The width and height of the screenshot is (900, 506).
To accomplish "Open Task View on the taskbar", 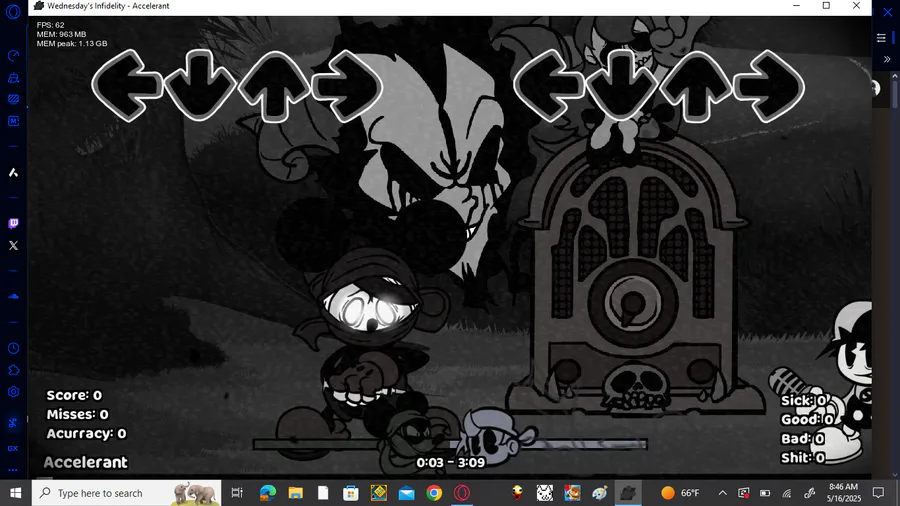I will click(236, 493).
